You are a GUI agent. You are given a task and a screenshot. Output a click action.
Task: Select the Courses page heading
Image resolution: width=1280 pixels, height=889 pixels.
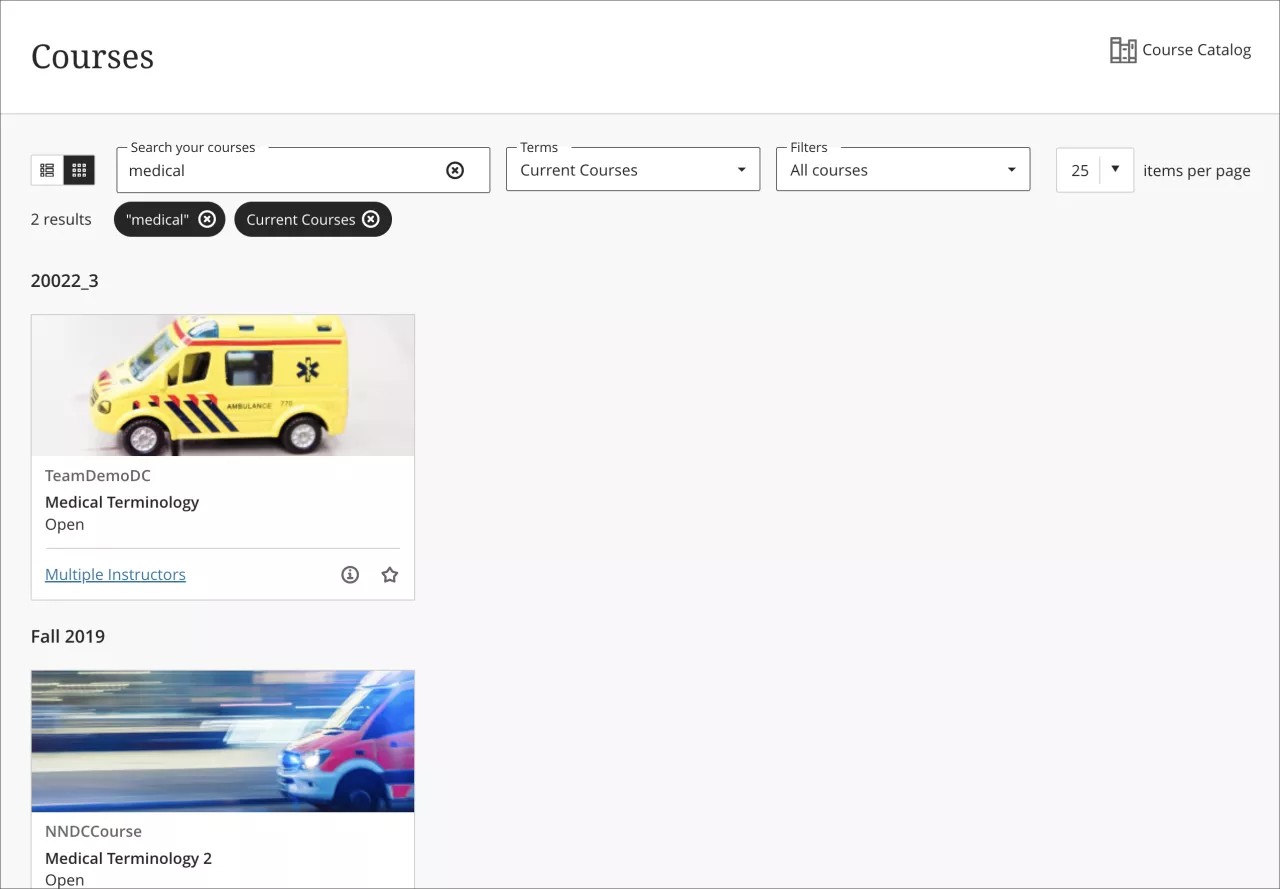[92, 57]
